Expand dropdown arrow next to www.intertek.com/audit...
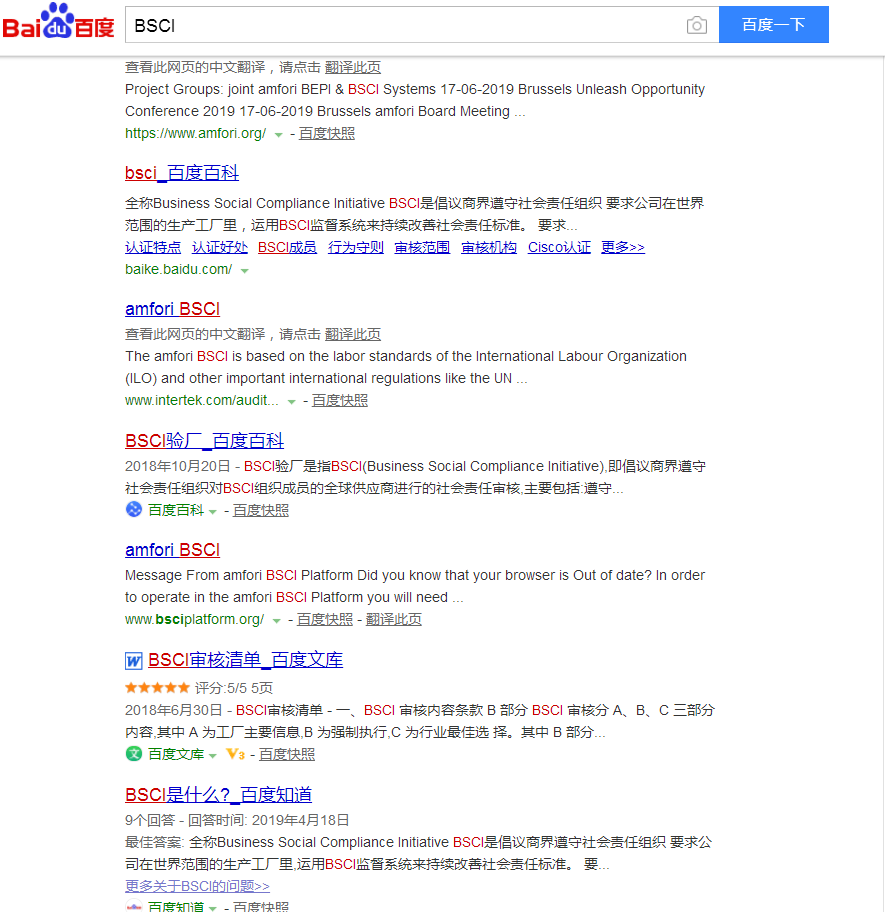Viewport: 885px width, 912px height. click(x=292, y=402)
